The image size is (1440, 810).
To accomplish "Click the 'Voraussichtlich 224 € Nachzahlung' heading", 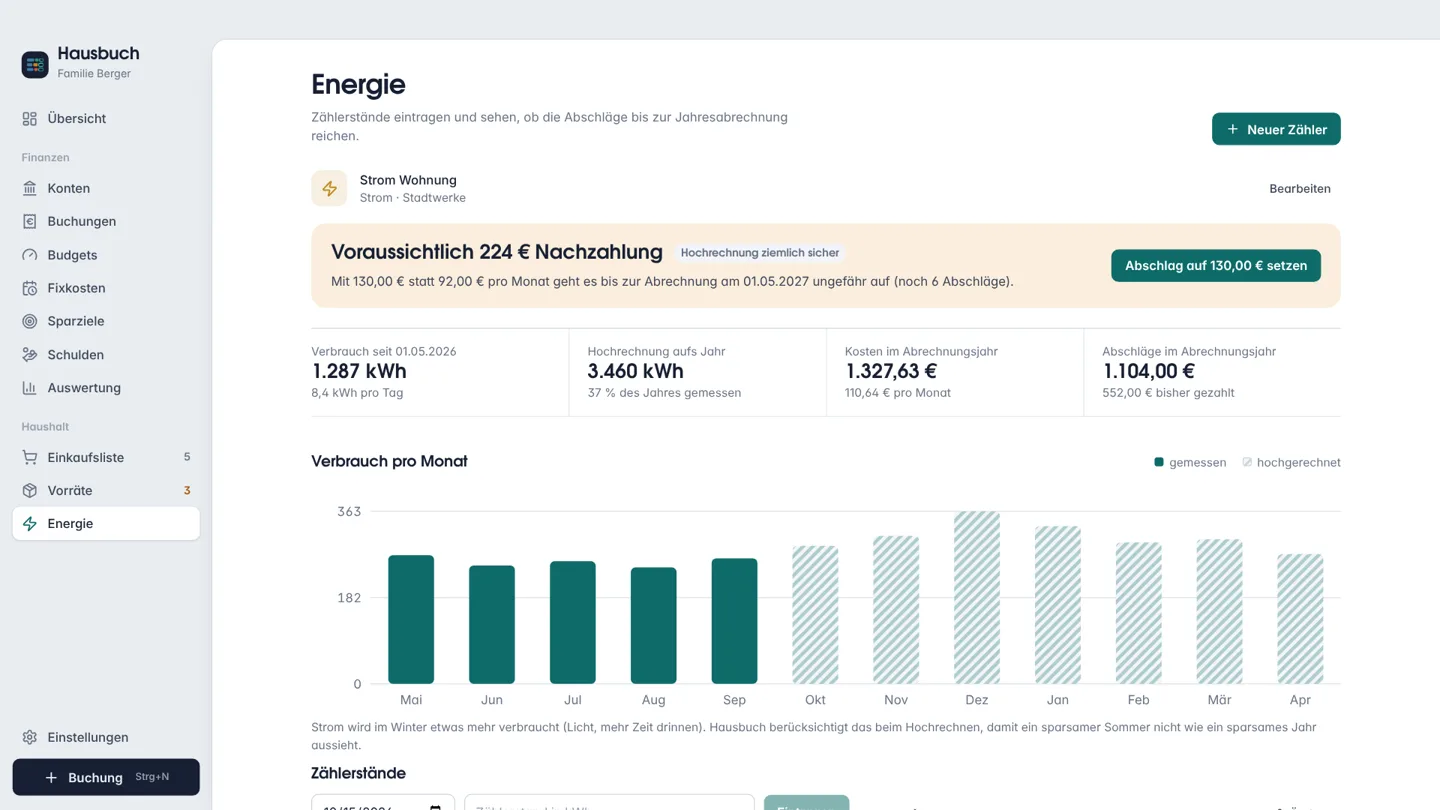I will pos(497,252).
